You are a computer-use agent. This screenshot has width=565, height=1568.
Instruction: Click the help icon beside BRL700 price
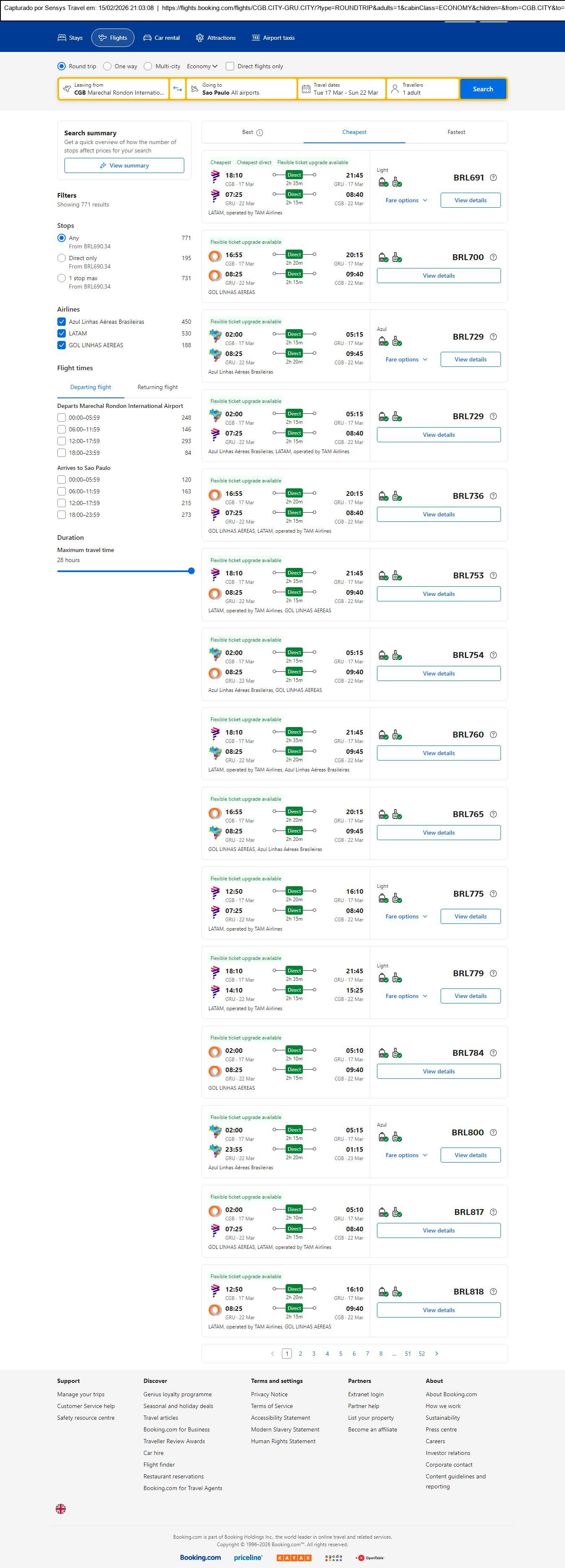493,258
